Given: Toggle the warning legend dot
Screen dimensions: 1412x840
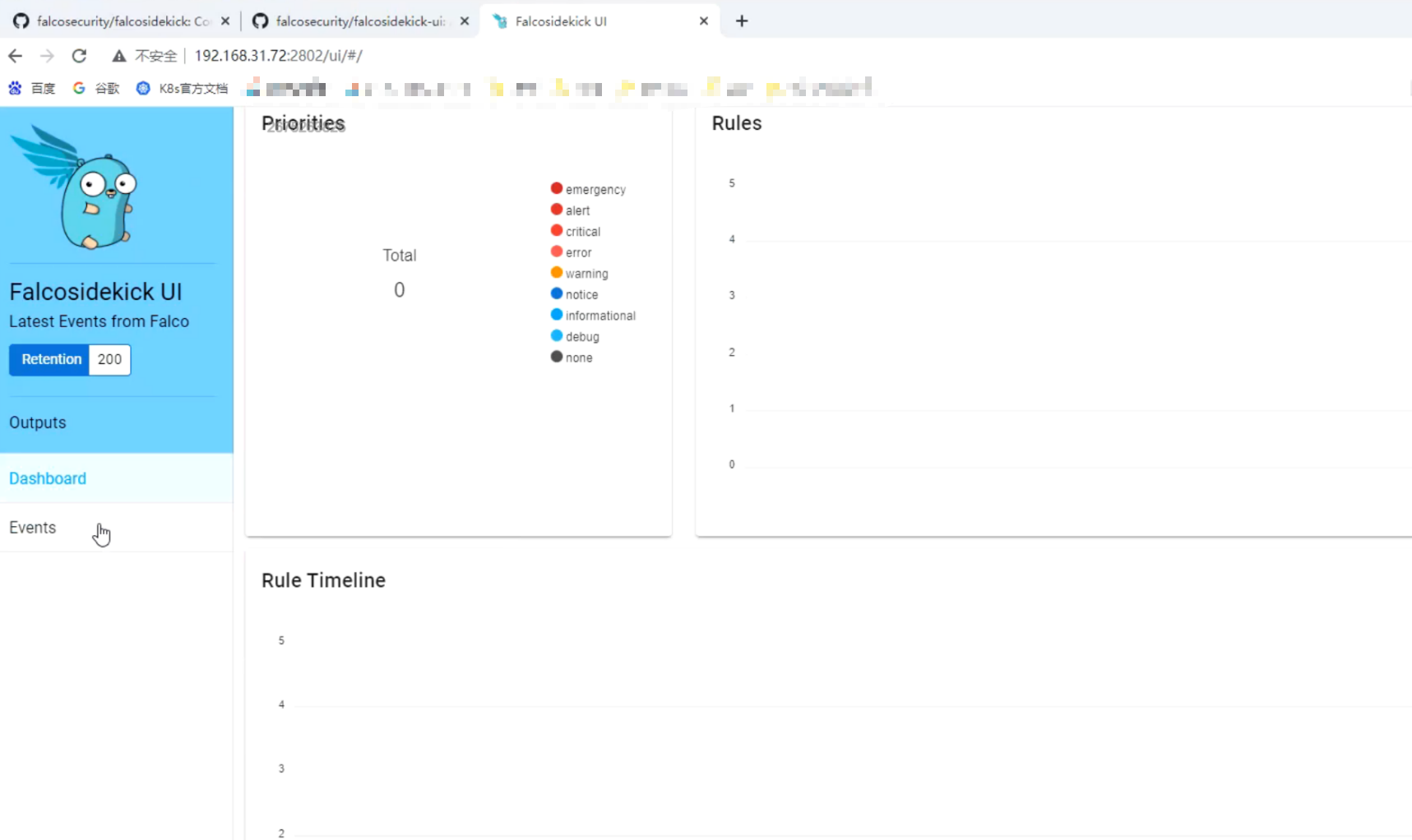Looking at the screenshot, I should (557, 273).
